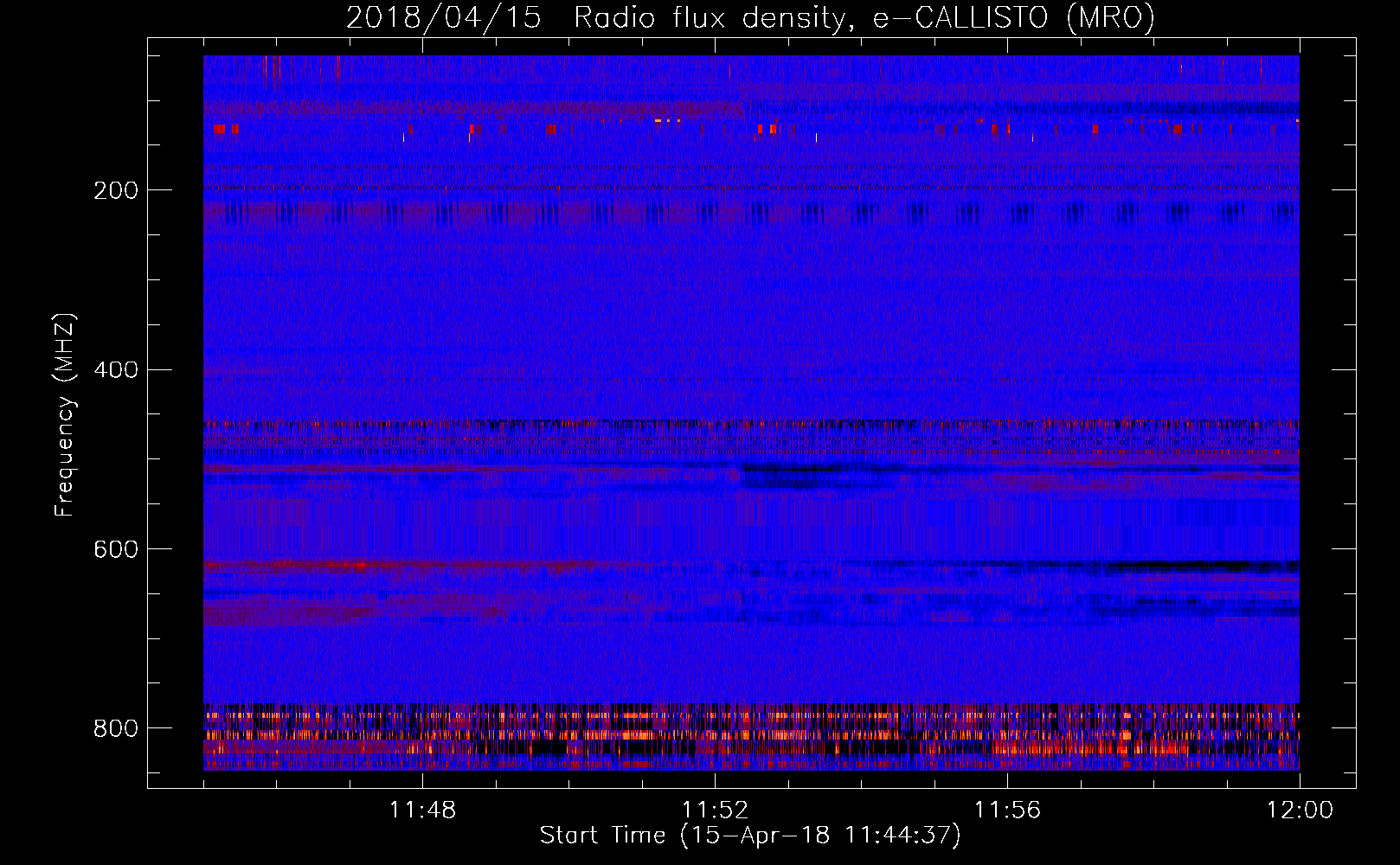This screenshot has height=865, width=1400.
Task: Click the date '2018/04/15' in the title
Action: coord(444,17)
